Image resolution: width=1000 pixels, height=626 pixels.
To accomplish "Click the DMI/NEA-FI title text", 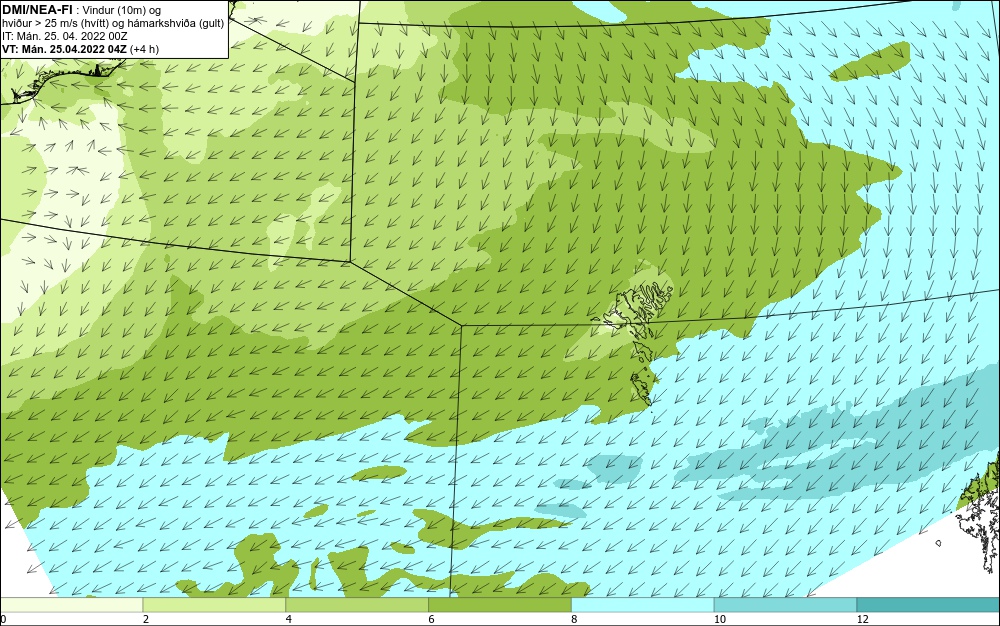I will tap(37, 9).
